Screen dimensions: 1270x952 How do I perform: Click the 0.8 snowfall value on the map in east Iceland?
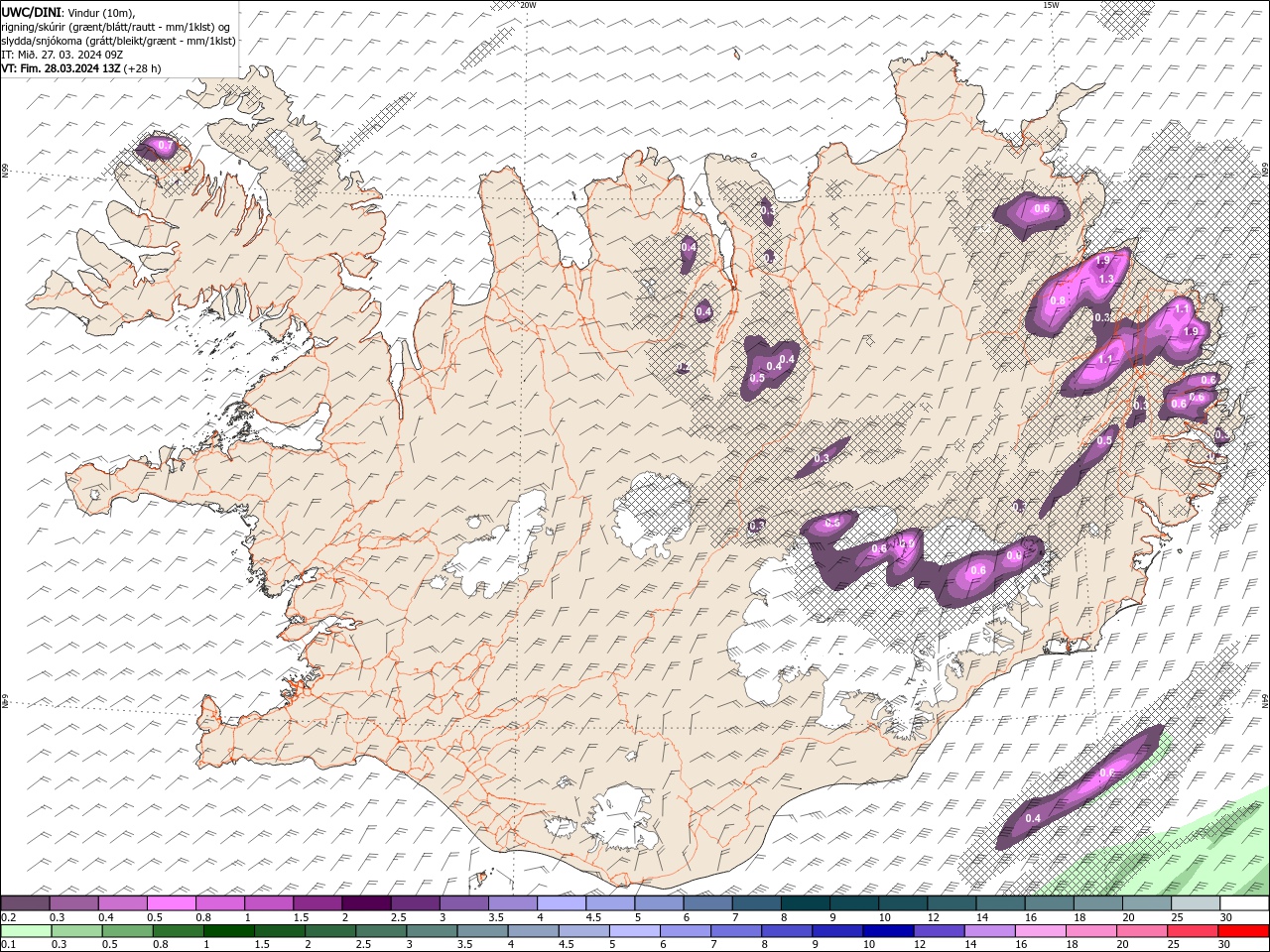pos(1058,301)
